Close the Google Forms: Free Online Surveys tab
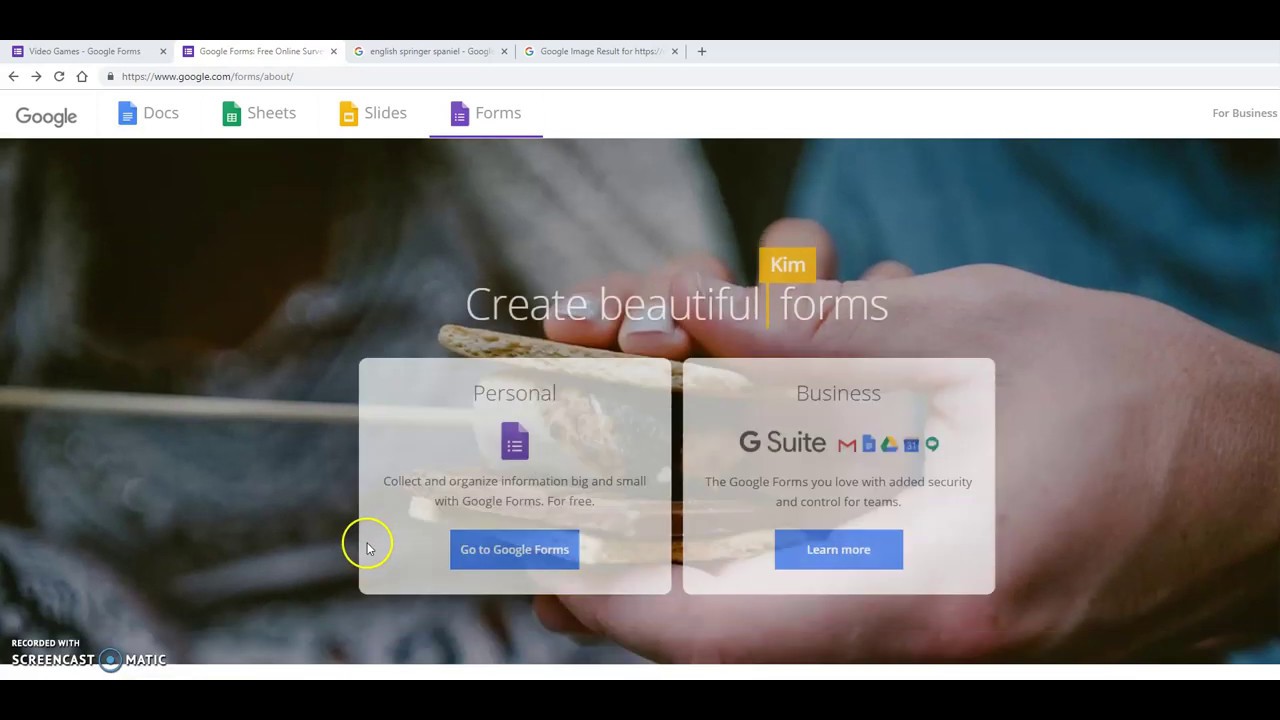 coord(334,51)
